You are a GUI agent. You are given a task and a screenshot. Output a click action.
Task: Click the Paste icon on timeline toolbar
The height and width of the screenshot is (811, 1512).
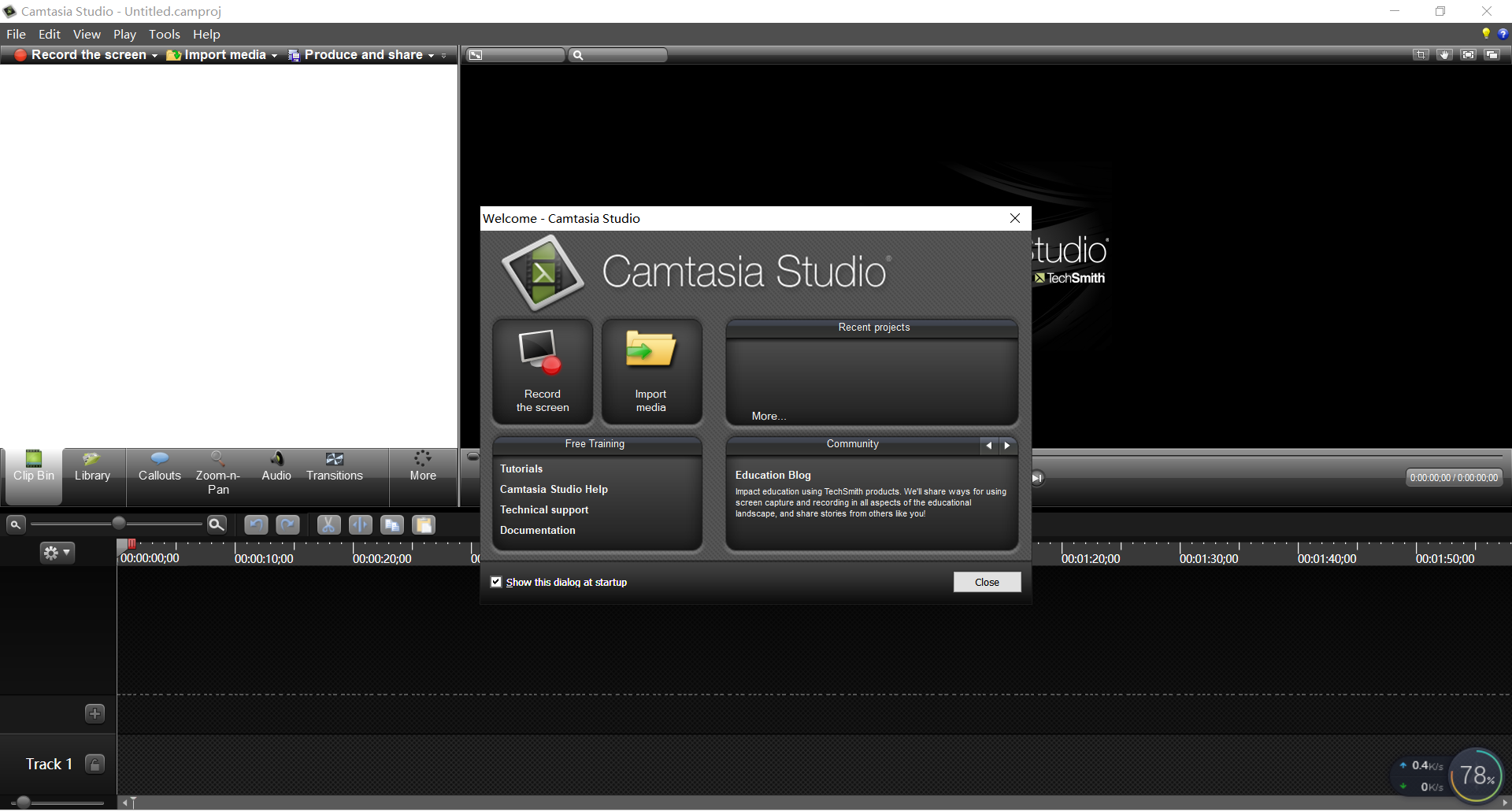424,524
